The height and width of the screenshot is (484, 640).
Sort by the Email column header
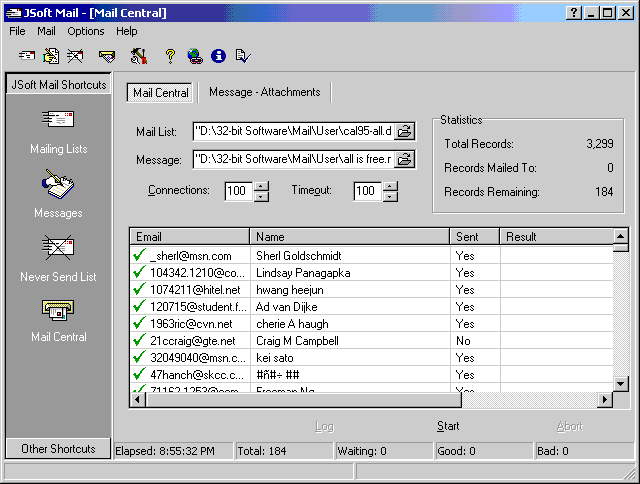point(190,236)
